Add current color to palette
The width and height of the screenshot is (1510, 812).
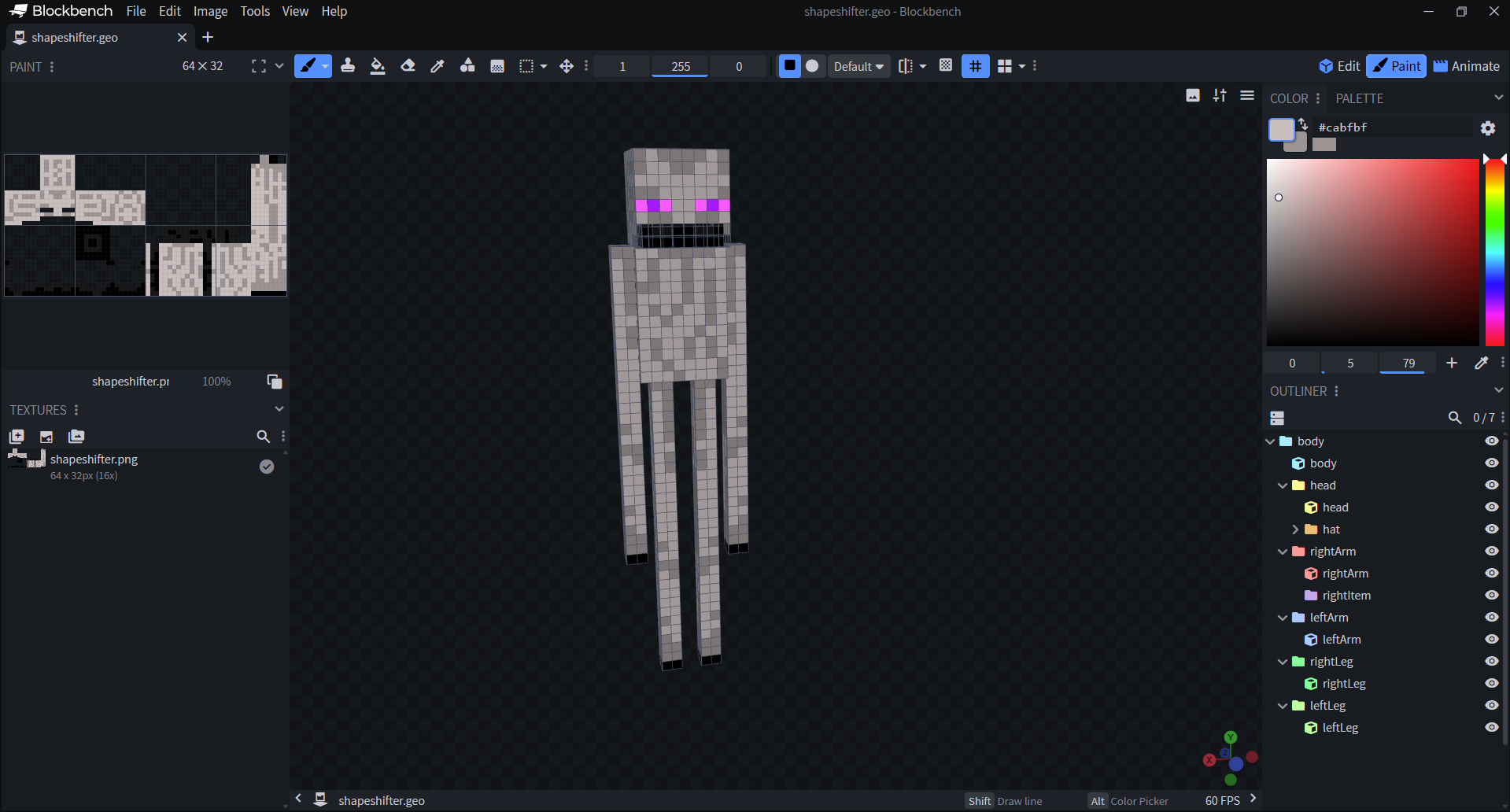[1452, 363]
